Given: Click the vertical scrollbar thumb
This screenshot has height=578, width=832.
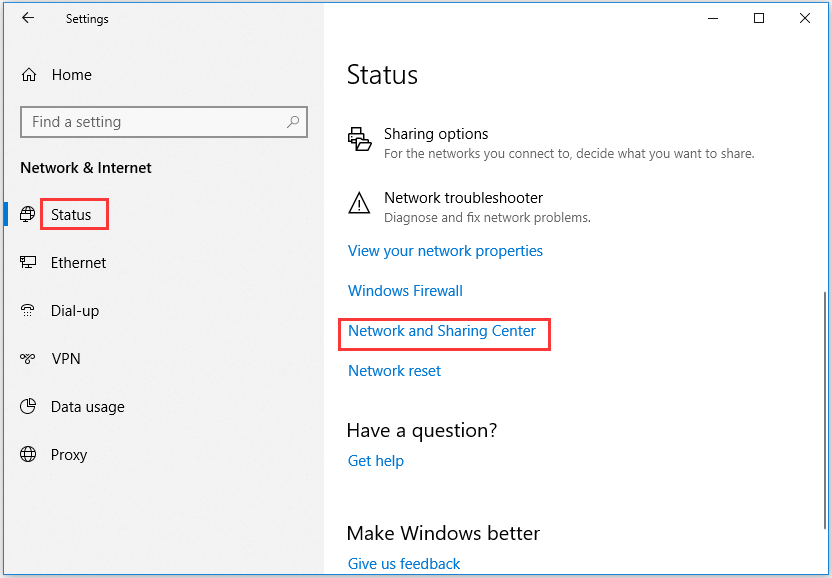Looking at the screenshot, I should coord(825,410).
